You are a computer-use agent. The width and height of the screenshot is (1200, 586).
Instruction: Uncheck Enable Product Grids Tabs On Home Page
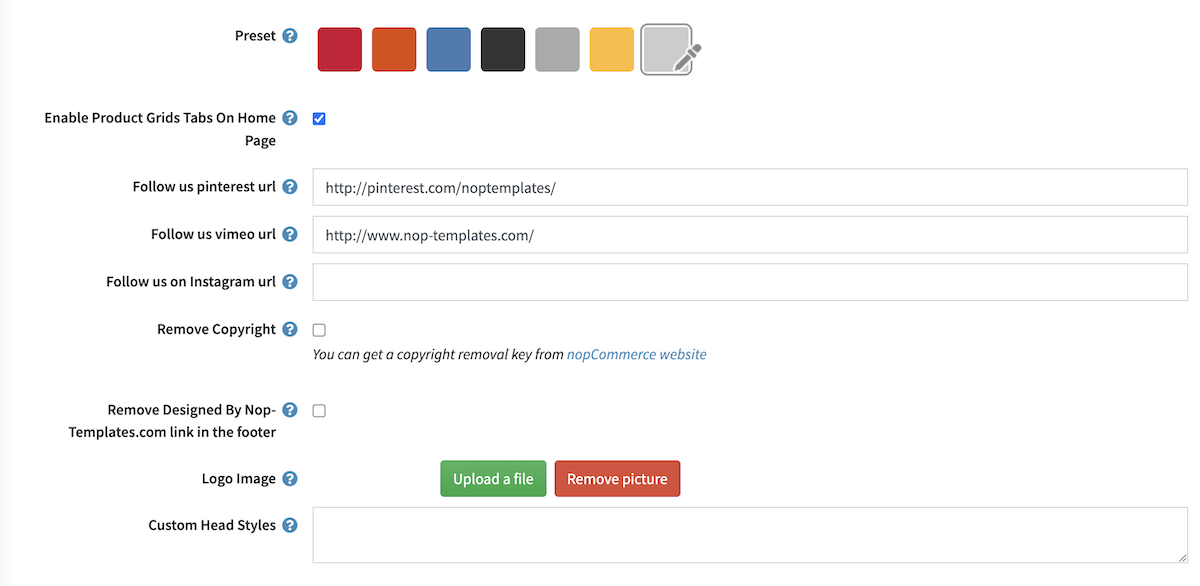pyautogui.click(x=319, y=119)
